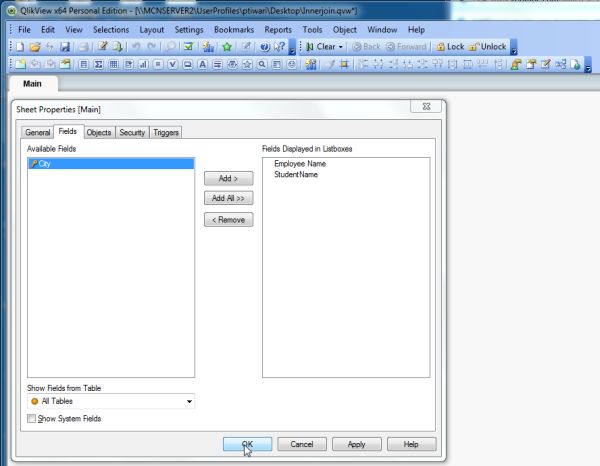Open the File menu
The width and height of the screenshot is (600, 466).
24,29
